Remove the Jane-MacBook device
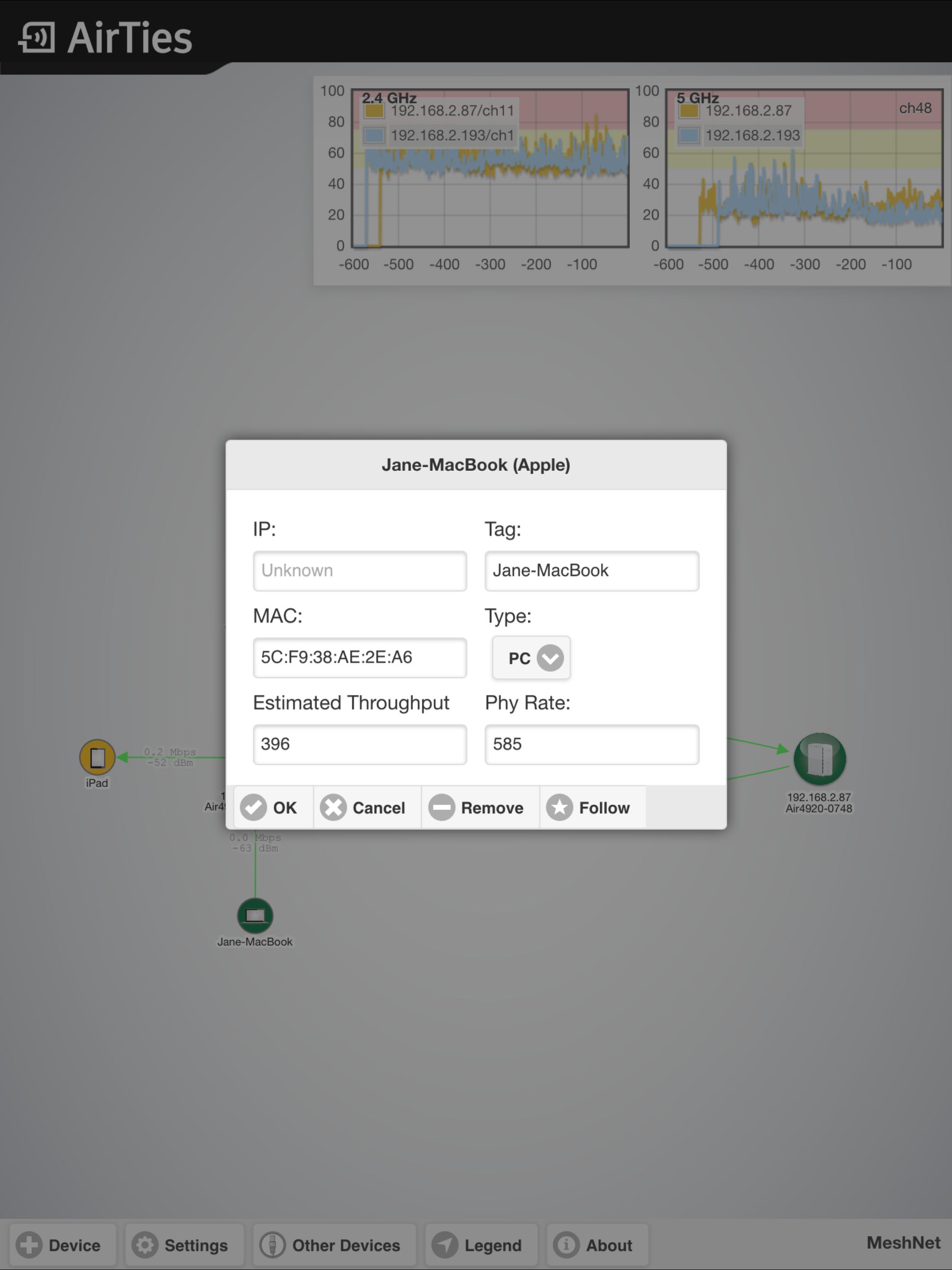The width and height of the screenshot is (952, 1270). pyautogui.click(x=481, y=807)
